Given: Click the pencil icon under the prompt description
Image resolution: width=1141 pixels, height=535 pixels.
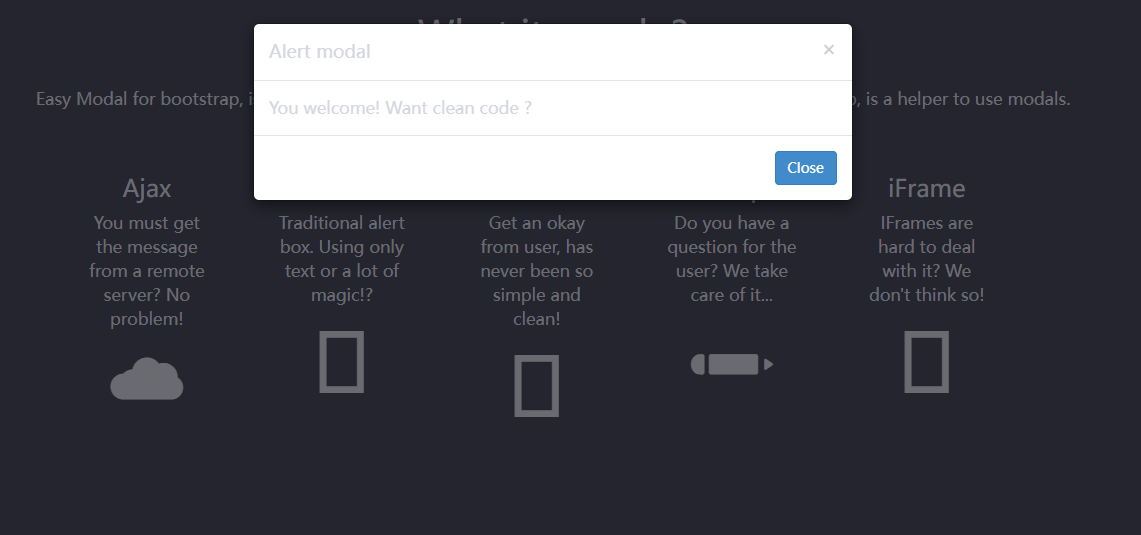Looking at the screenshot, I should [731, 364].
